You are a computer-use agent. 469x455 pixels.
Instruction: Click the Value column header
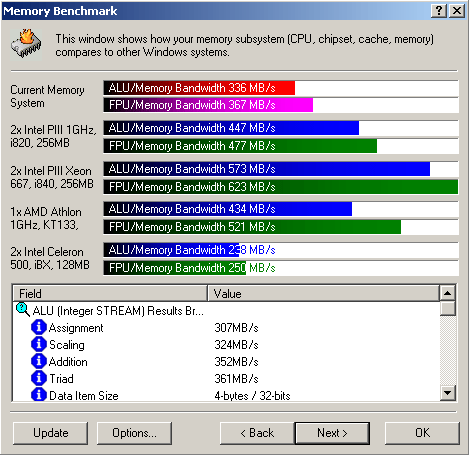tap(323, 293)
